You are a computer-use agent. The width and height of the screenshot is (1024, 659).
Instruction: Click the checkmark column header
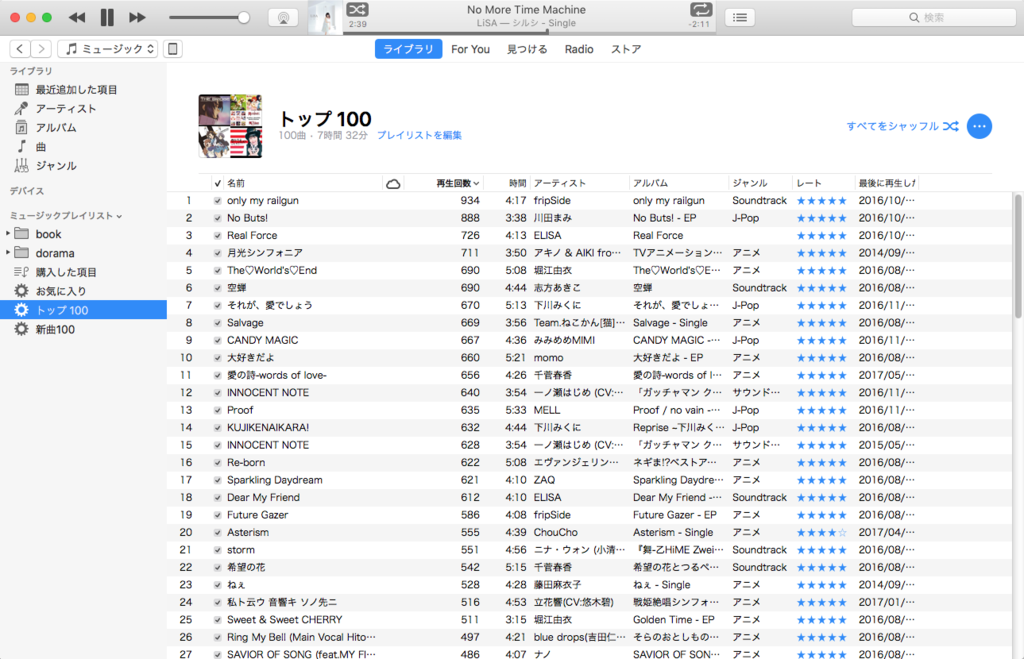tap(217, 183)
